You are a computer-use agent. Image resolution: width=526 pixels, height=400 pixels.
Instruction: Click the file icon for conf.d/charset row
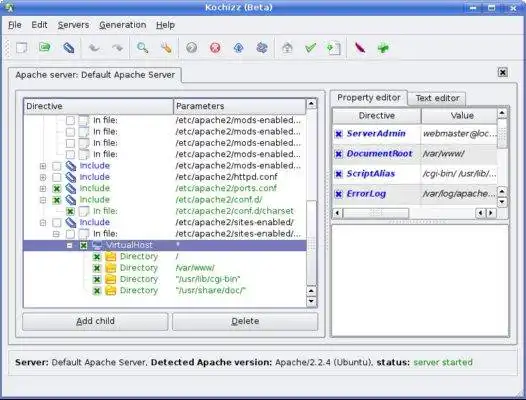[84, 211]
